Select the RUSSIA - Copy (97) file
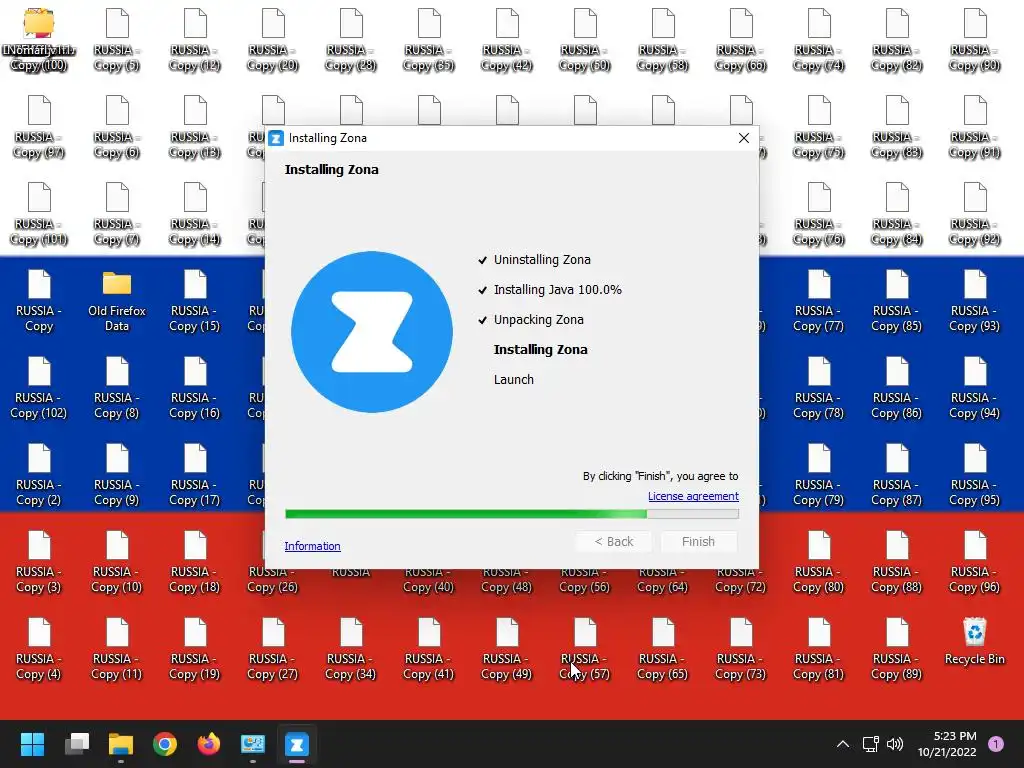The height and width of the screenshot is (768, 1024). pos(39,127)
